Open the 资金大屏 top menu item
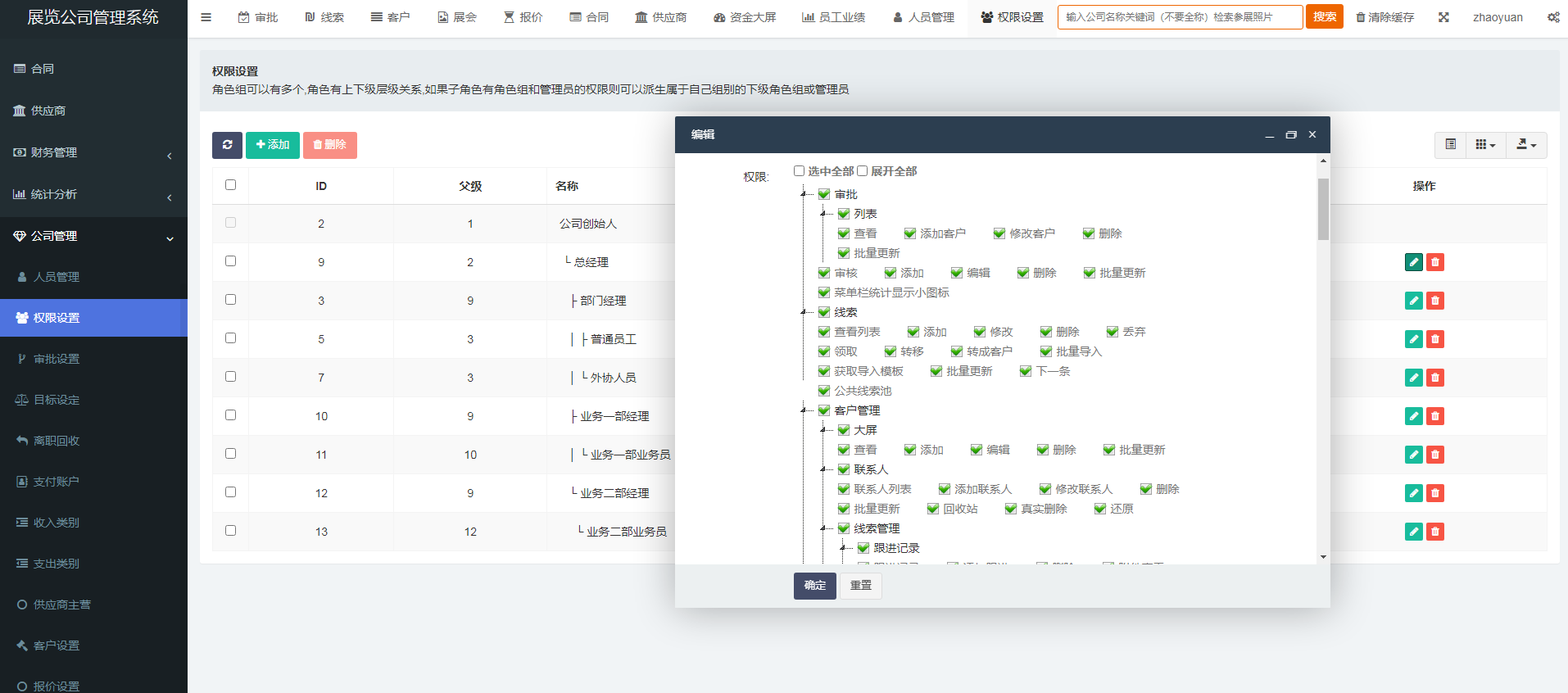 745,17
